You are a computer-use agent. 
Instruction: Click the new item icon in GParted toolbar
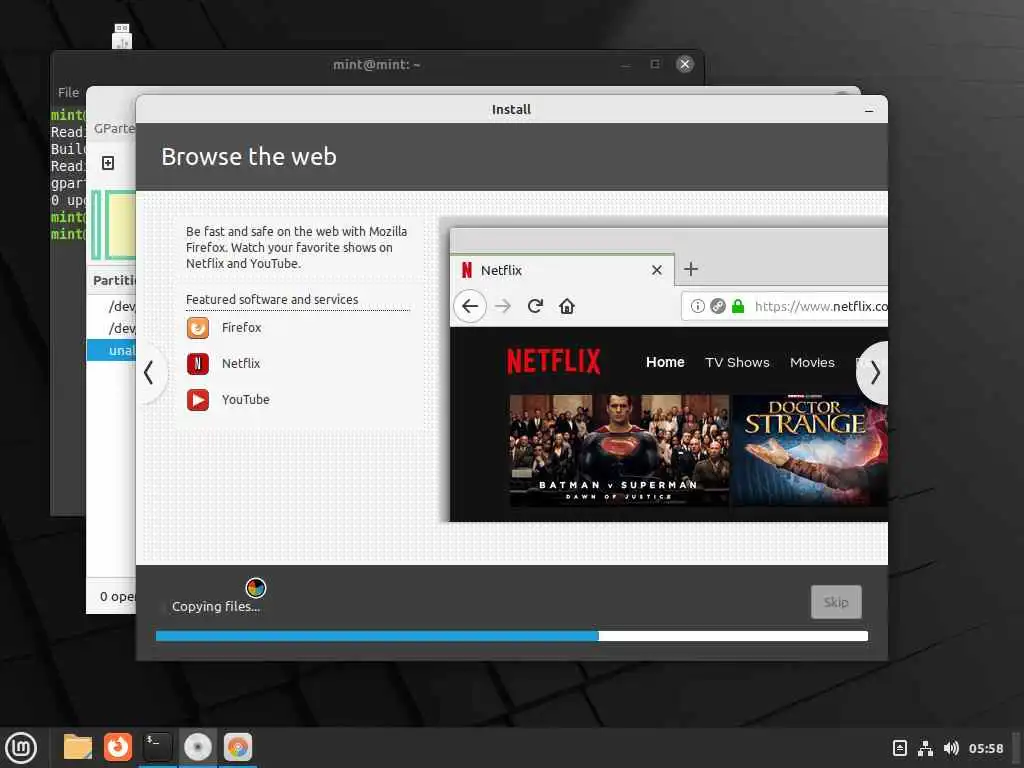(x=108, y=163)
